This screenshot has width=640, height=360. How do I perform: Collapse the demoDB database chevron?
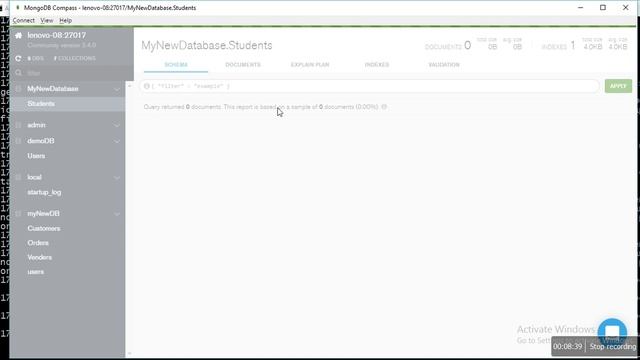117,141
